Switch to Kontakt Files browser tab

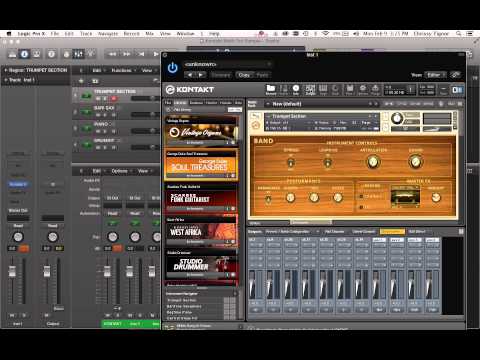pyautogui.click(x=168, y=103)
